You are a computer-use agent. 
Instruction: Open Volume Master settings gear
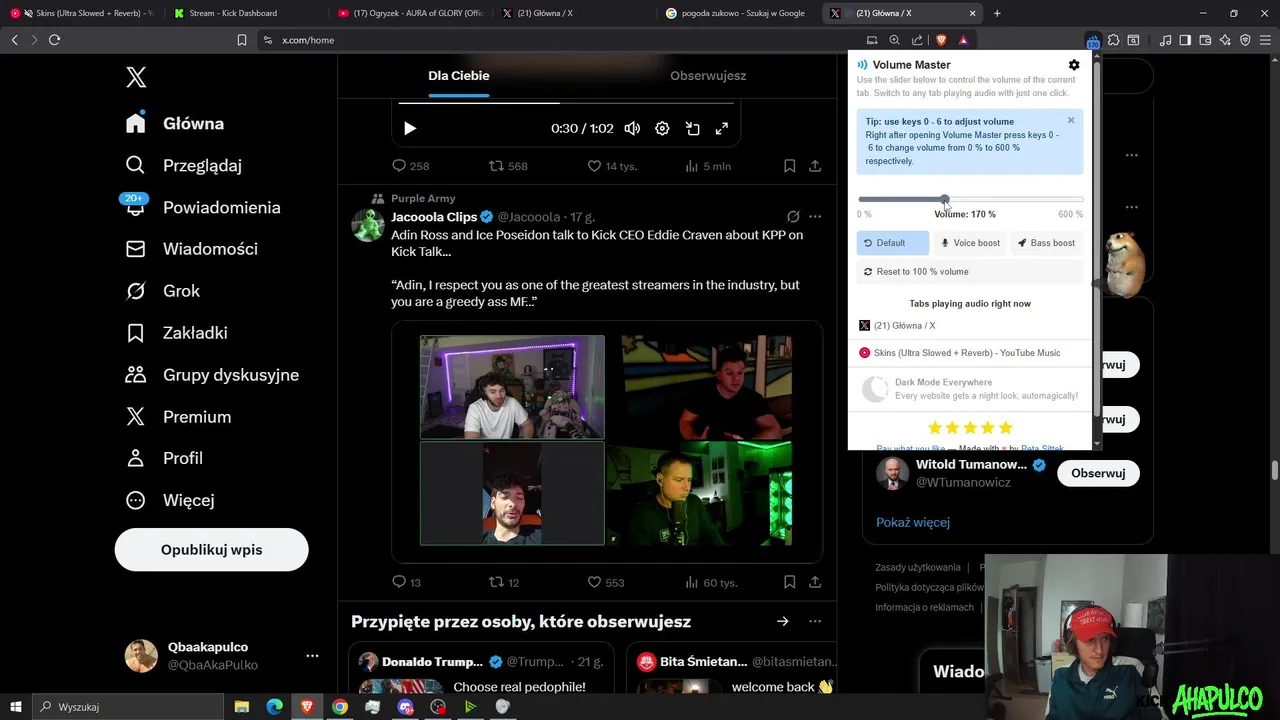pos(1074,65)
